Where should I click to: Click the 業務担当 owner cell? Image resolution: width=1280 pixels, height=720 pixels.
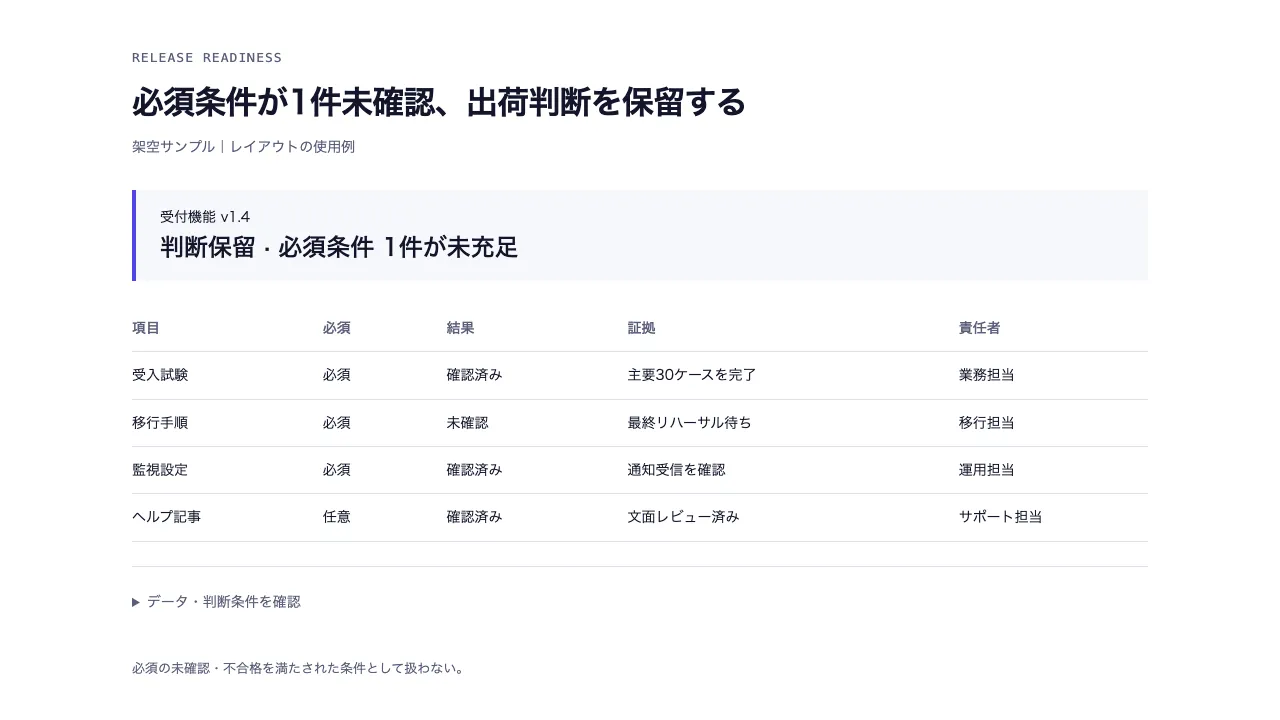987,375
